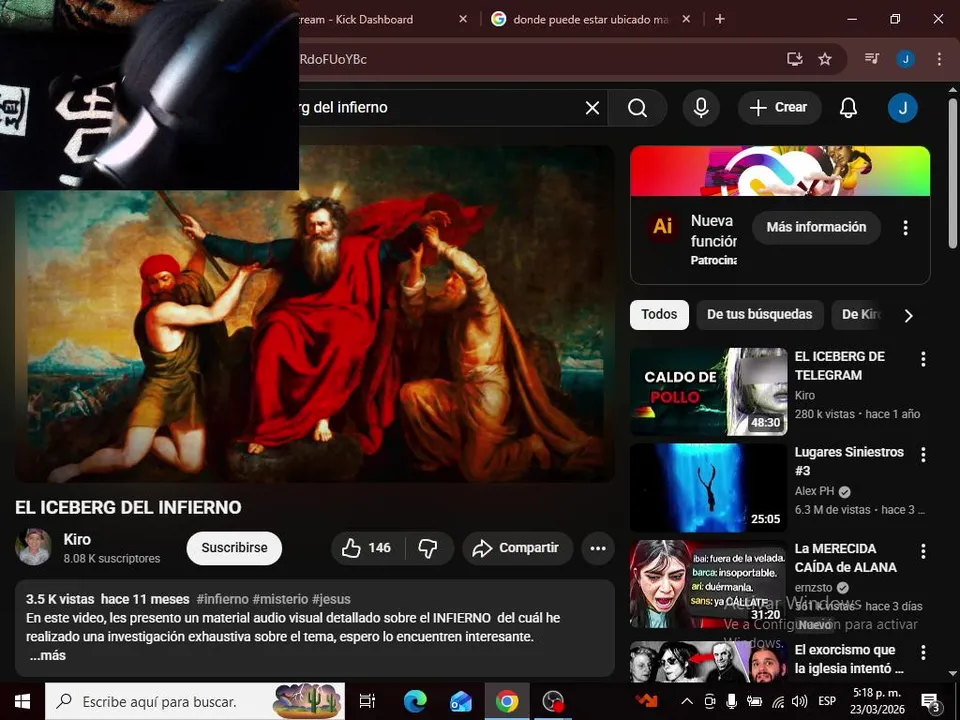
Task: Select the De tus búsquedas chip
Action: coord(760,315)
